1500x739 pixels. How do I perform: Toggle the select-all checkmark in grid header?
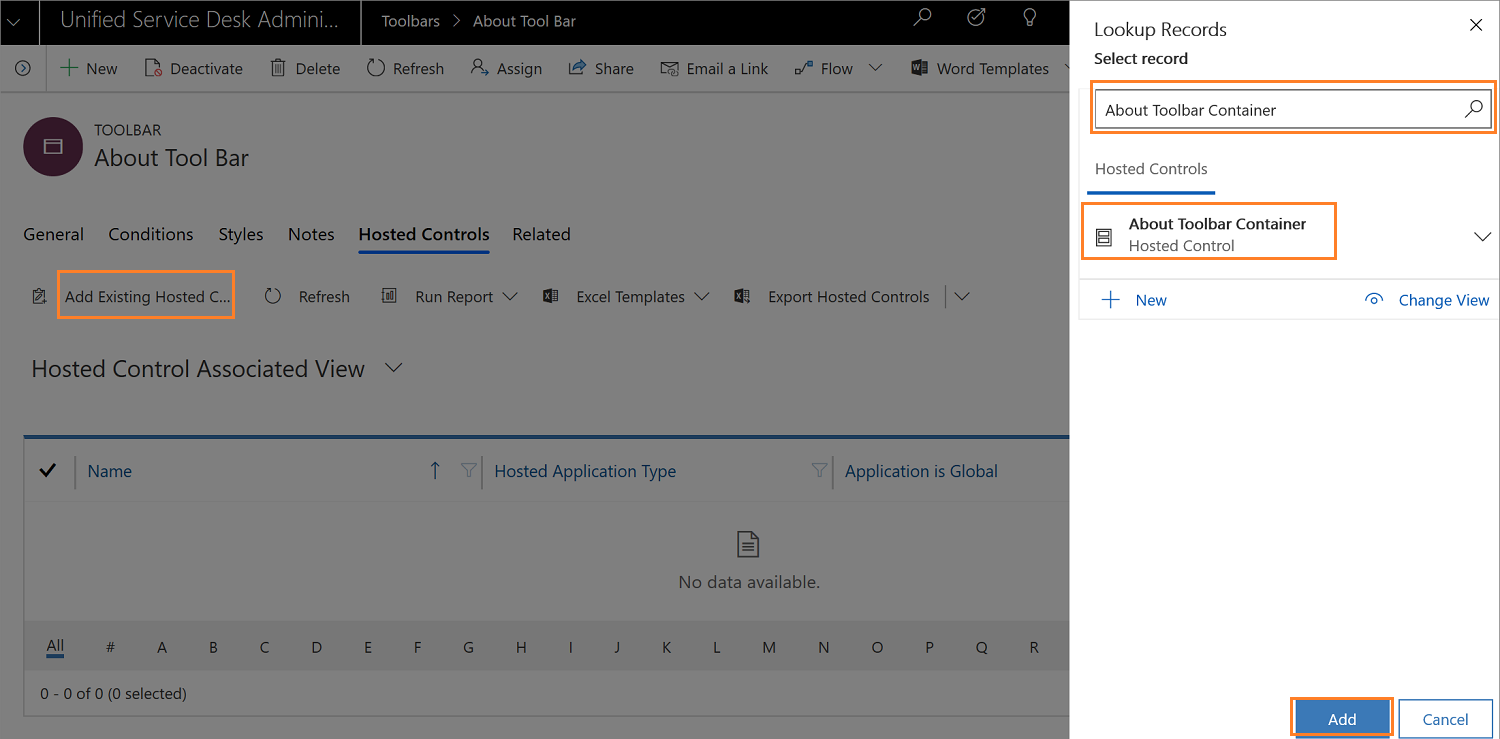click(47, 470)
